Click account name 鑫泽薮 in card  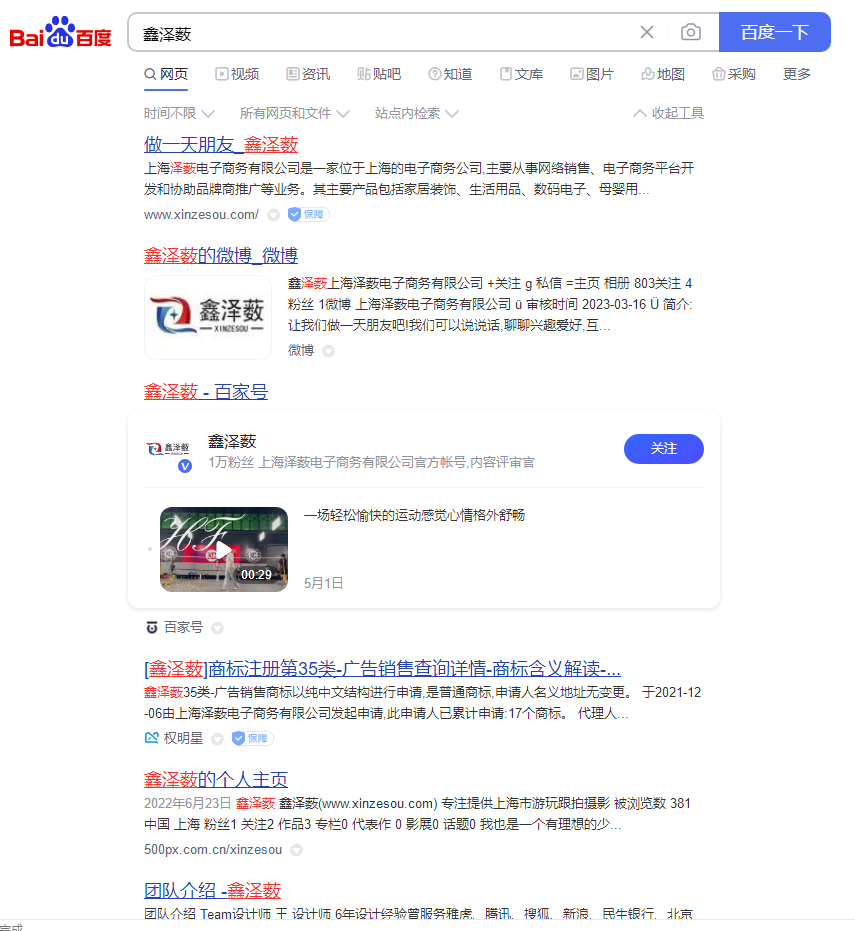coord(232,441)
